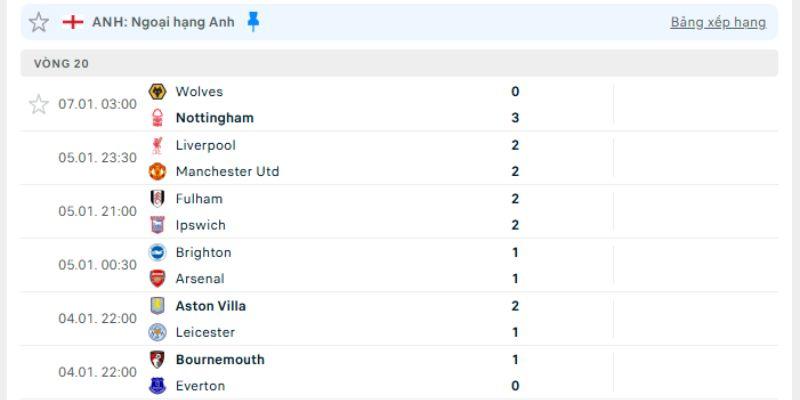Image resolution: width=800 pixels, height=400 pixels.
Task: Click the Everton club crest
Action: click(x=157, y=386)
